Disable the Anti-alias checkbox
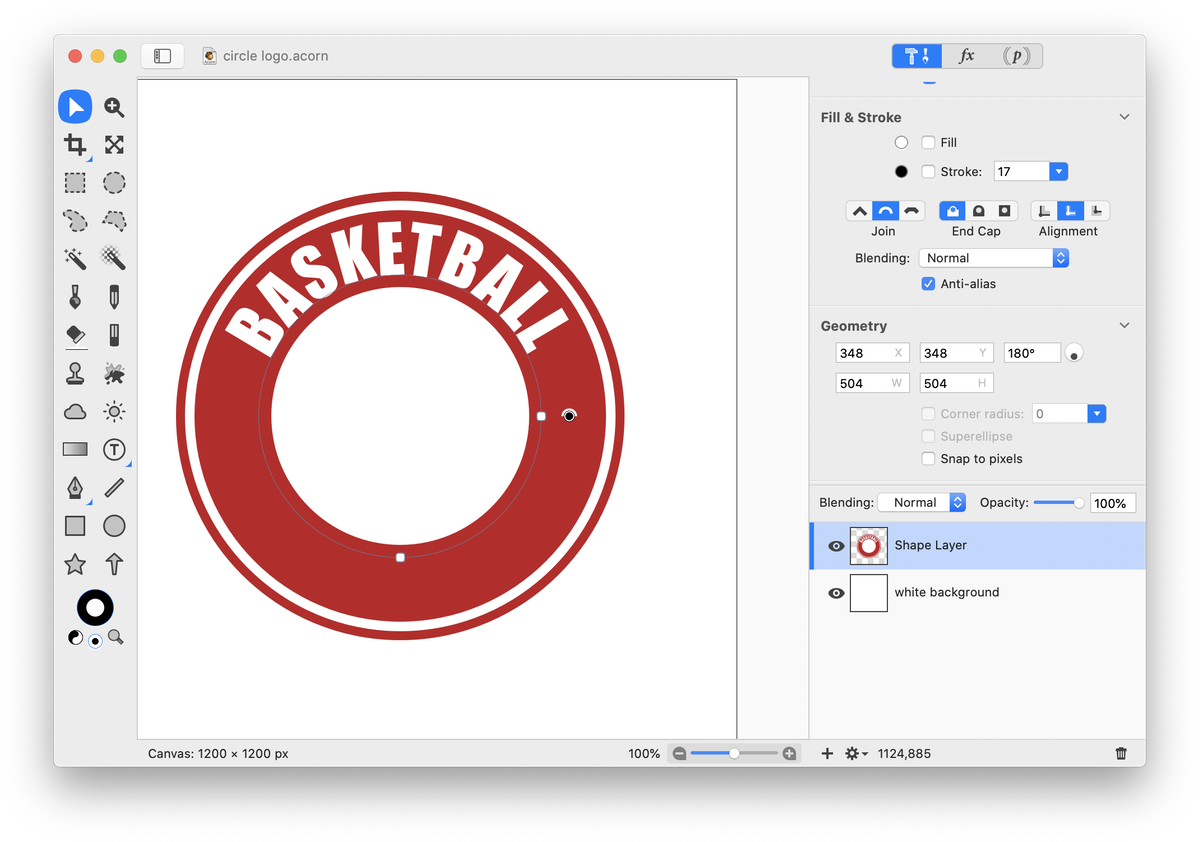Screen dimensions: 1200x842 928,284
